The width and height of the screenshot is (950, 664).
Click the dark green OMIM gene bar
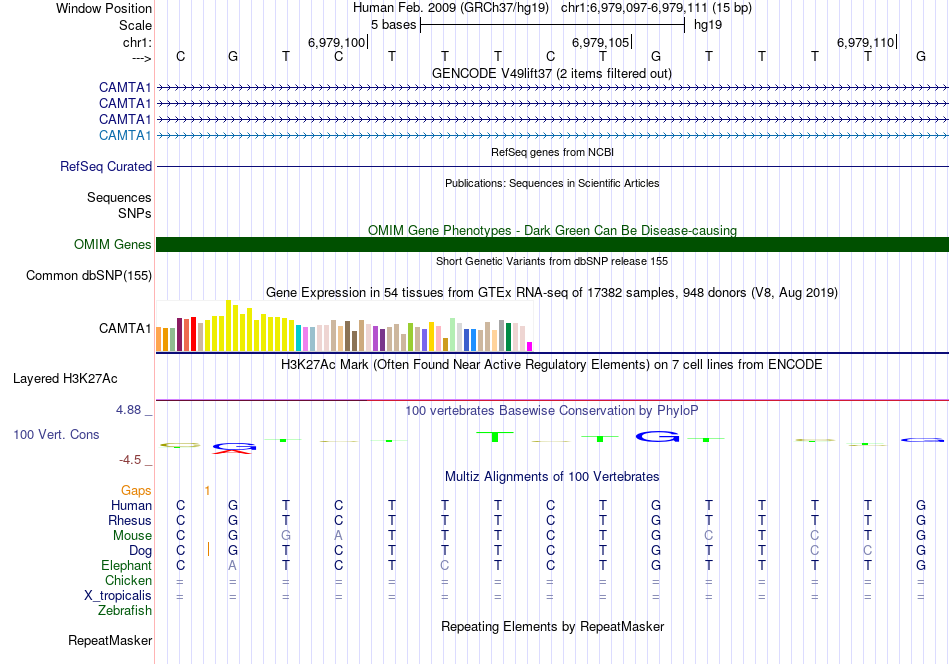click(x=552, y=244)
